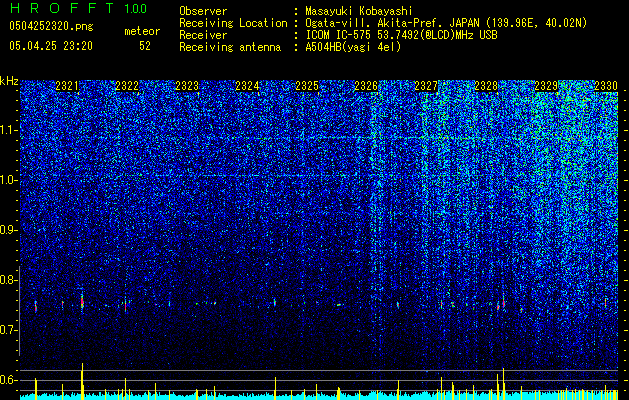This screenshot has width=629, height=400.
Task: Click the Receiving antenna field label
Action: pyautogui.click(x=230, y=47)
